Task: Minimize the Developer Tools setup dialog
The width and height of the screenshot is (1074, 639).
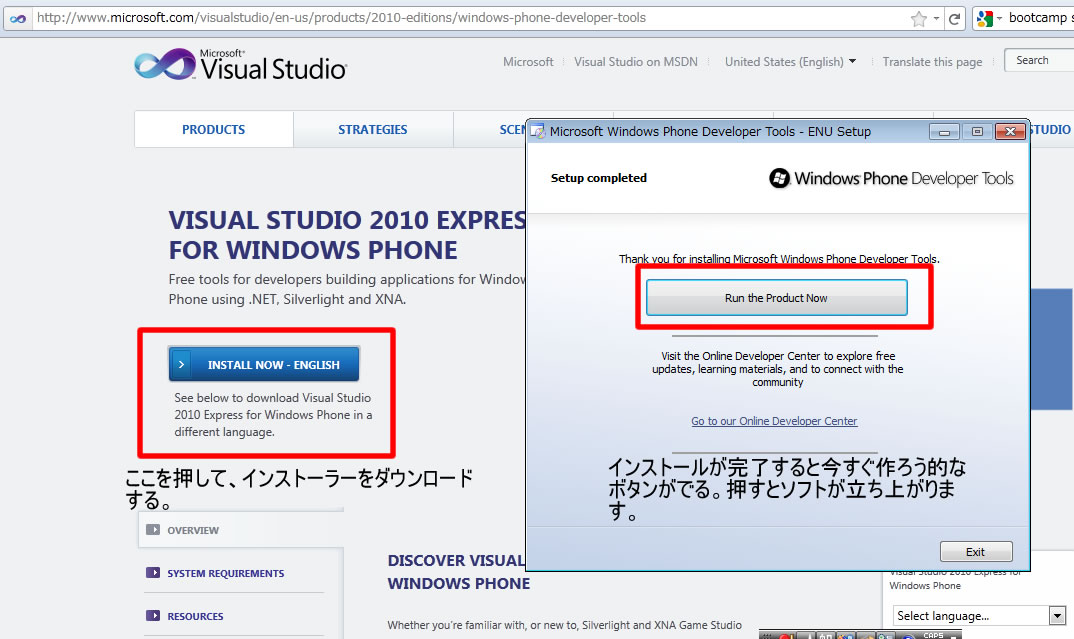Action: [x=944, y=131]
